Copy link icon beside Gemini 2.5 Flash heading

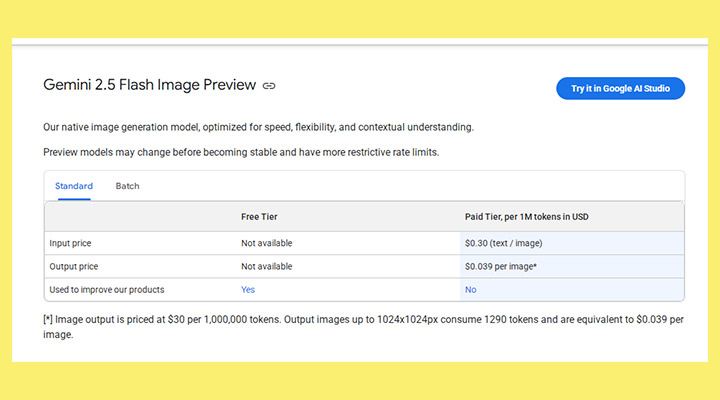[269, 86]
